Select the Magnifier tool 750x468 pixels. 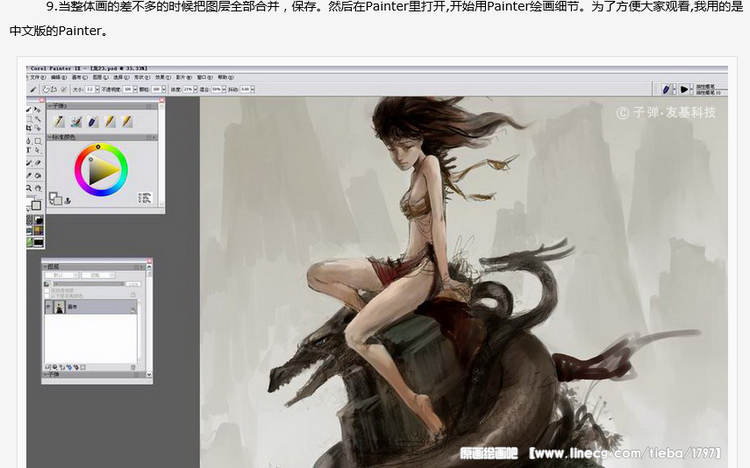[x=29, y=188]
